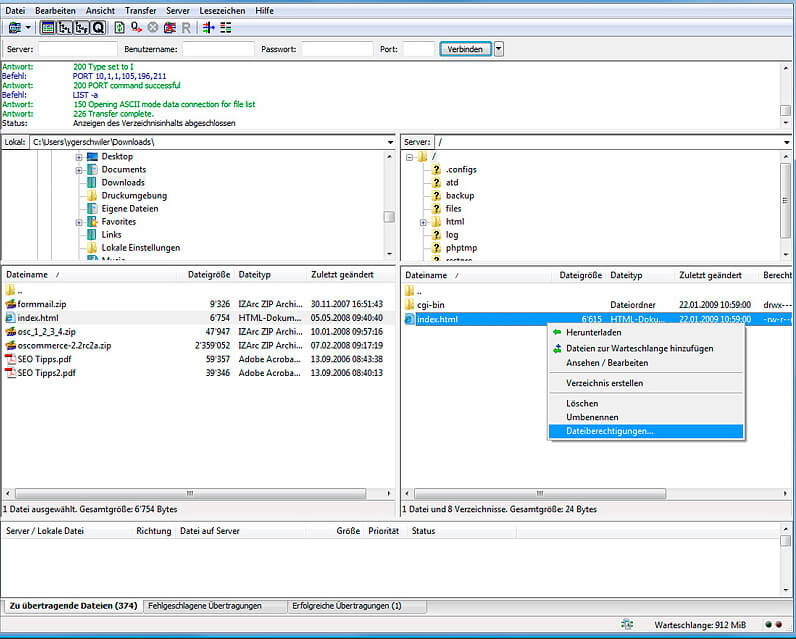Viewport: 796px width, 639px height.
Task: Click the reconnect R toolbar icon
Action: coord(186,27)
